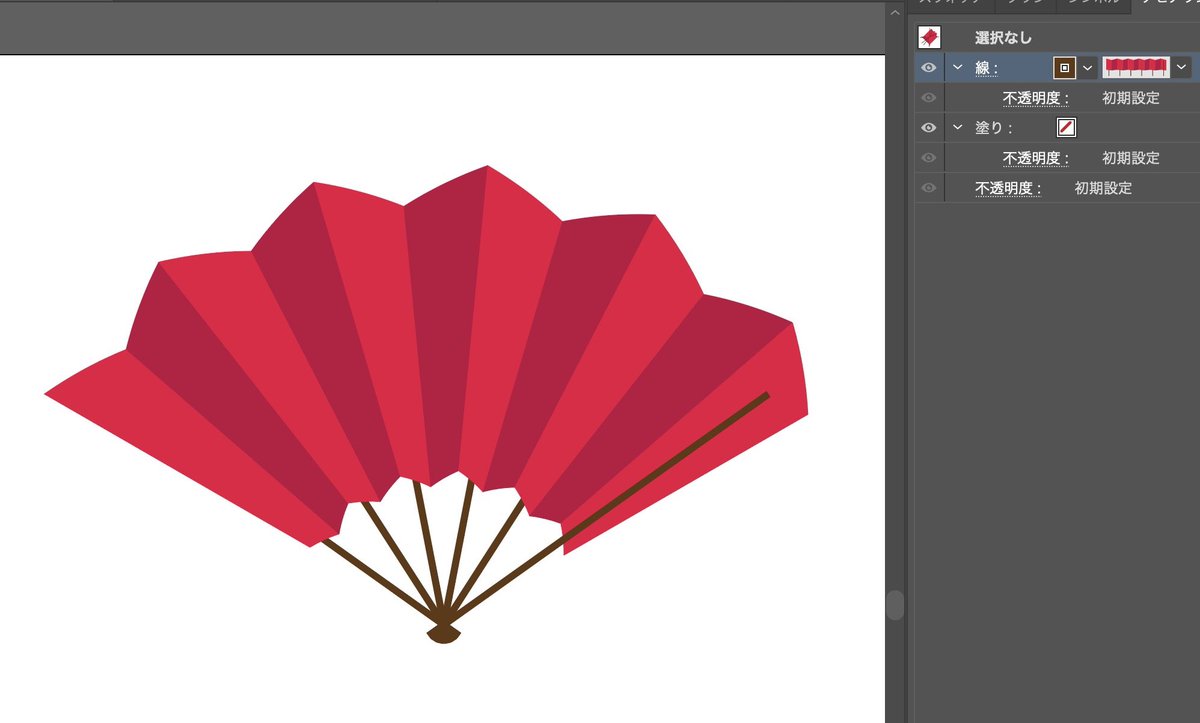
Task: Click 初期設定 in the object-level opacity row
Action: click(x=1103, y=188)
